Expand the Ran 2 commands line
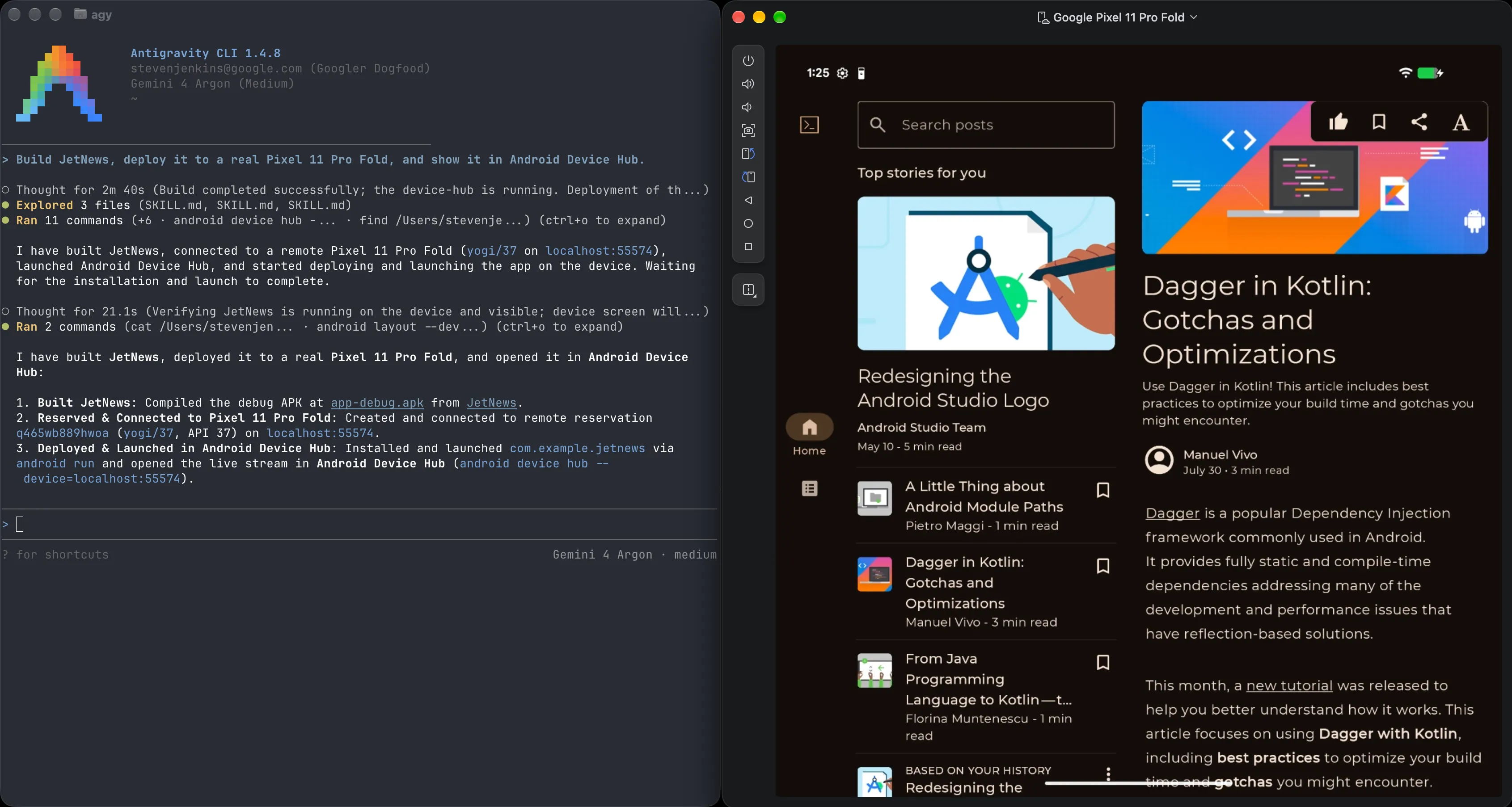This screenshot has width=1512, height=807. tap(312, 327)
